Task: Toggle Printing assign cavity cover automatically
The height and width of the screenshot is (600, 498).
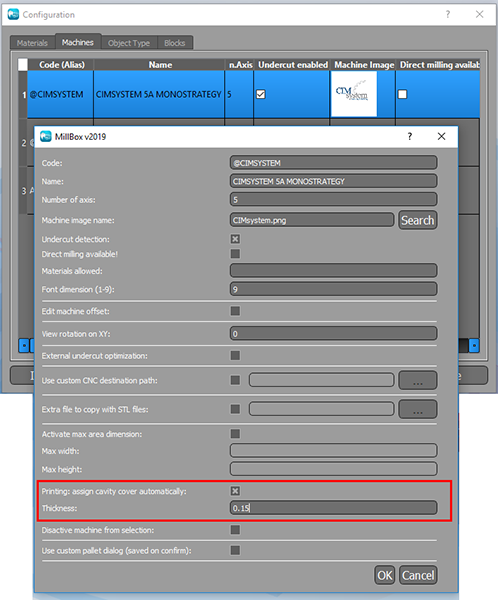Action: pyautogui.click(x=235, y=491)
